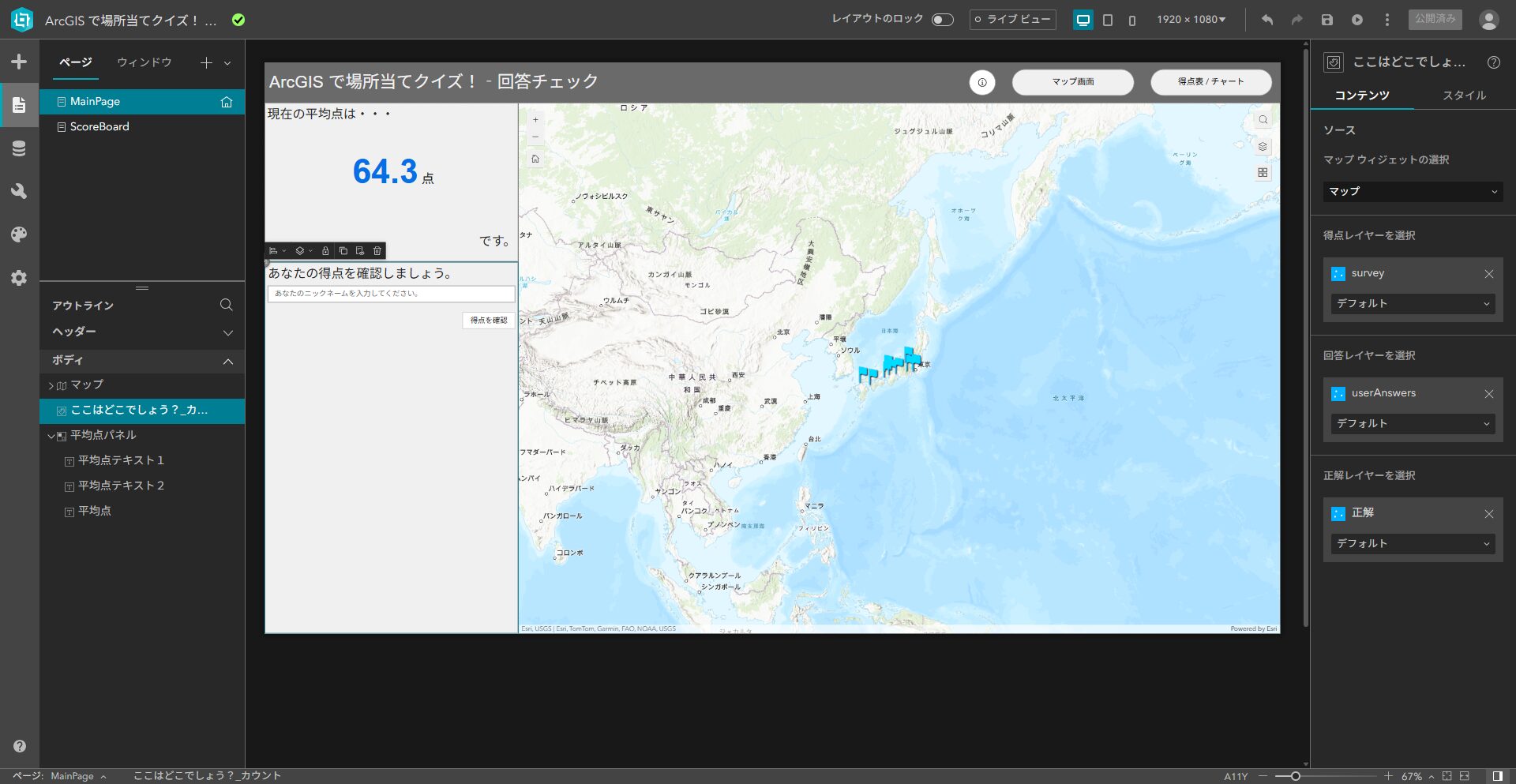Open the Utilities wrench panel
Viewport: 1516px width, 784px height.
(x=19, y=191)
